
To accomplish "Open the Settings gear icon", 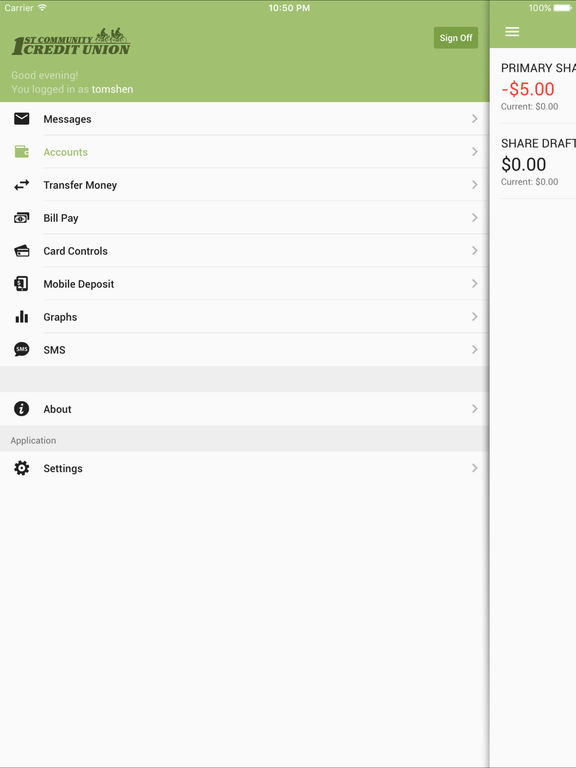I will click(22, 468).
